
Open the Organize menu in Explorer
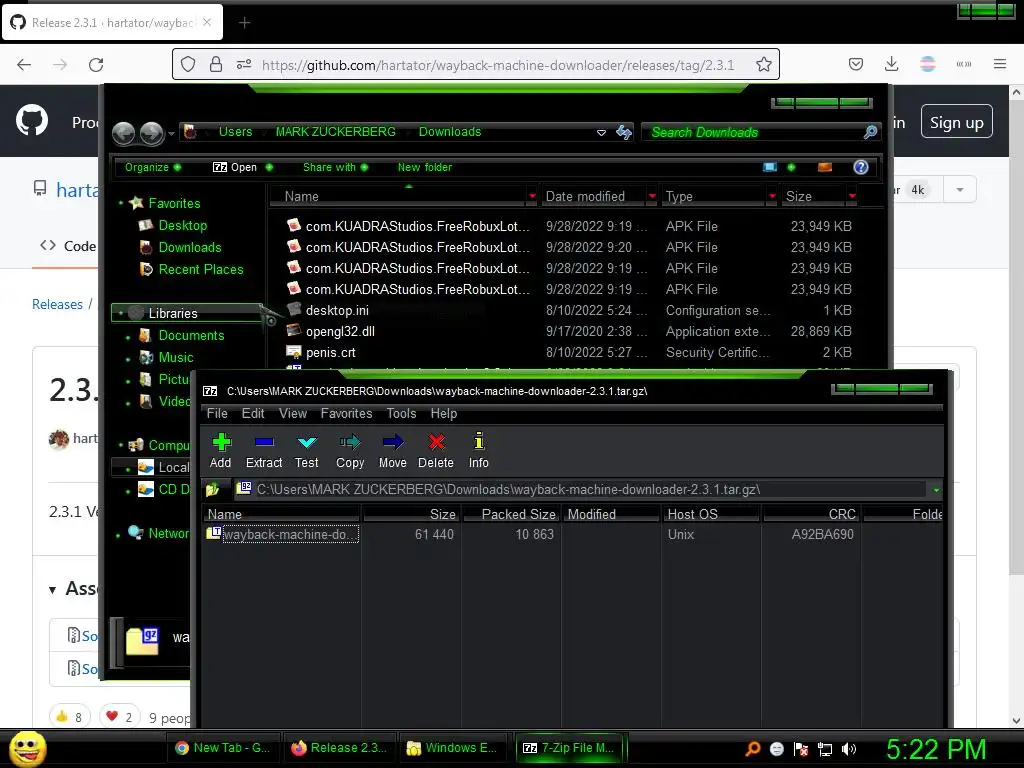pyautogui.click(x=153, y=167)
